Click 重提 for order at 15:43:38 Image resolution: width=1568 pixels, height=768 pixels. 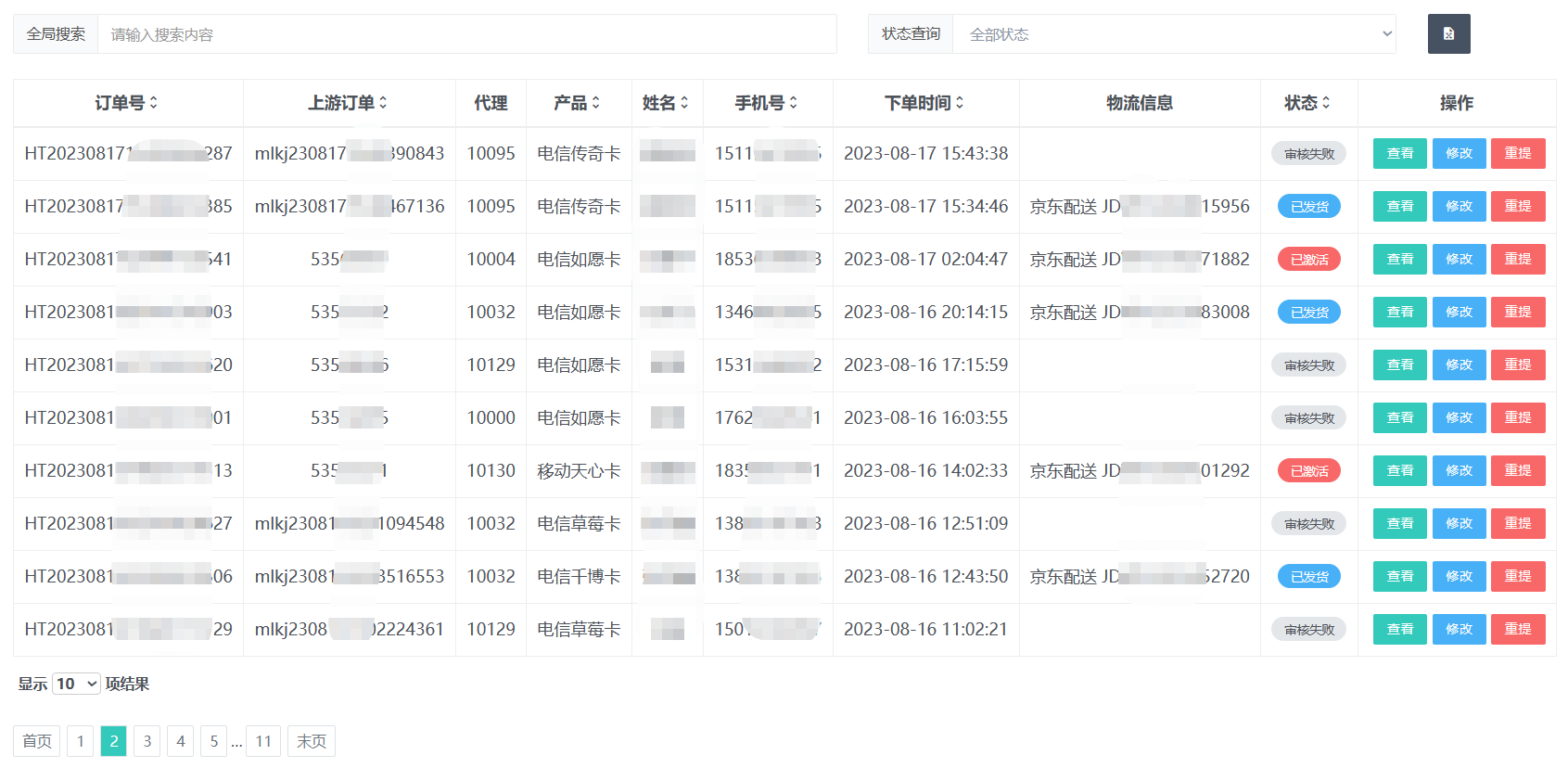pyautogui.click(x=1518, y=153)
